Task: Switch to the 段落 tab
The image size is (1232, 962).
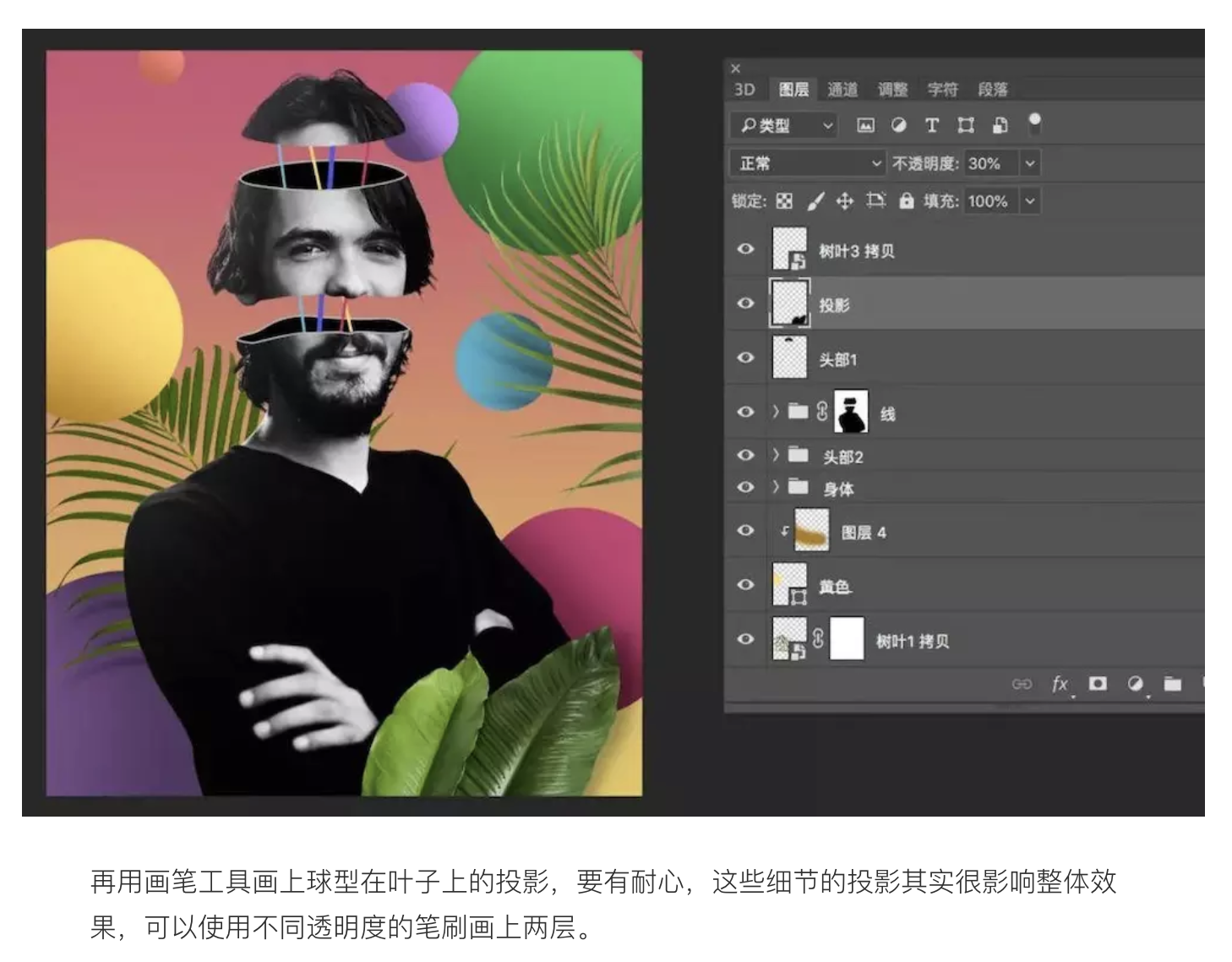Action: (x=993, y=90)
